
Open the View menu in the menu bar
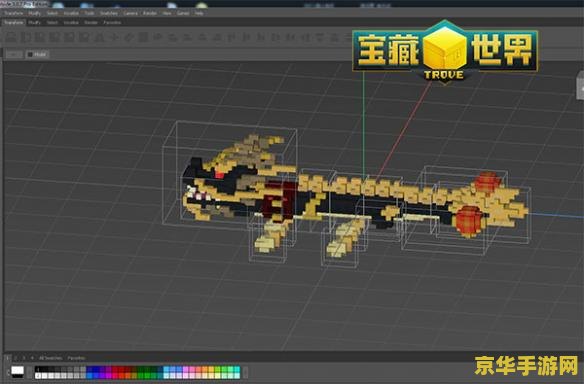(166, 13)
